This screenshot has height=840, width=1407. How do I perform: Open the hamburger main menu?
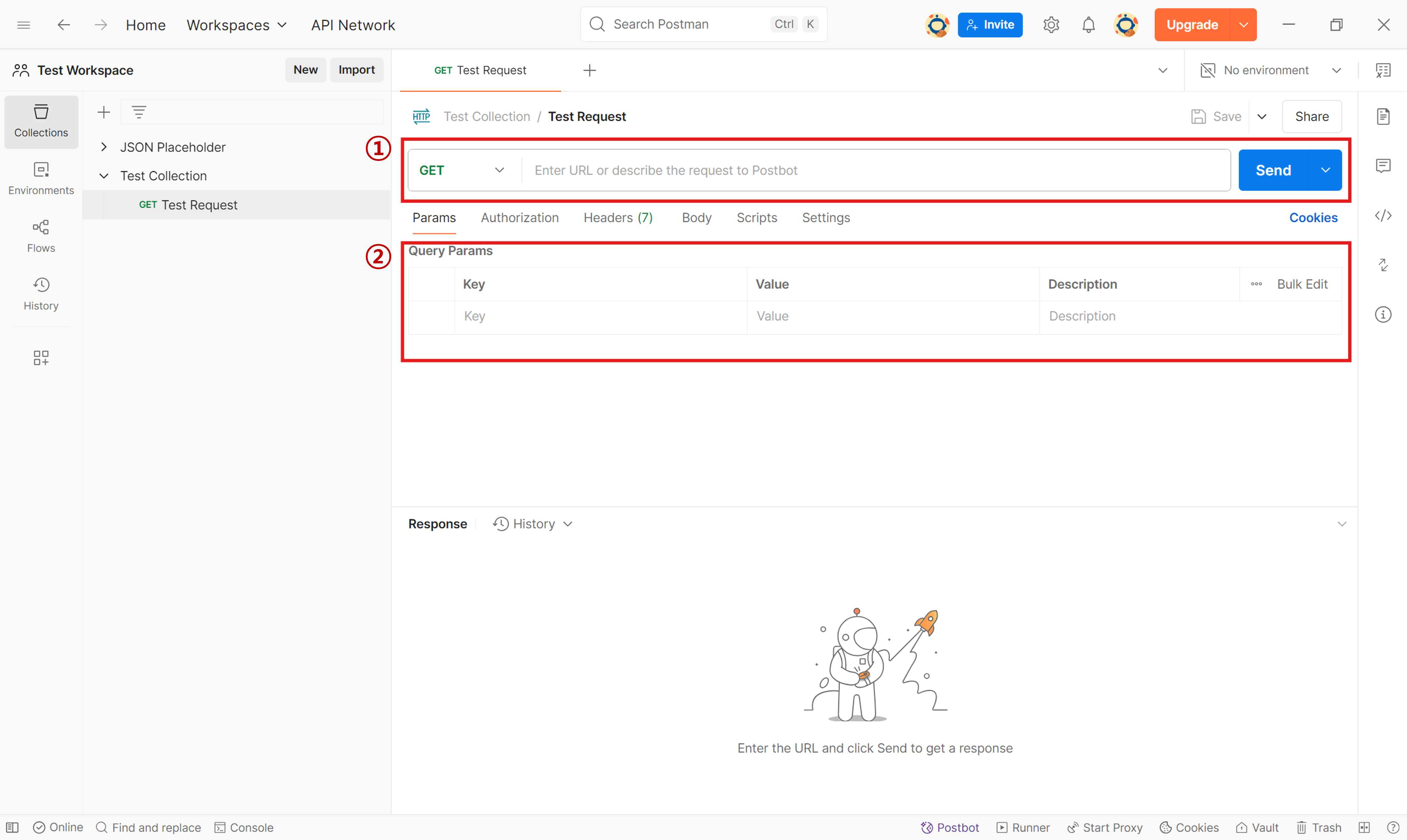23,25
